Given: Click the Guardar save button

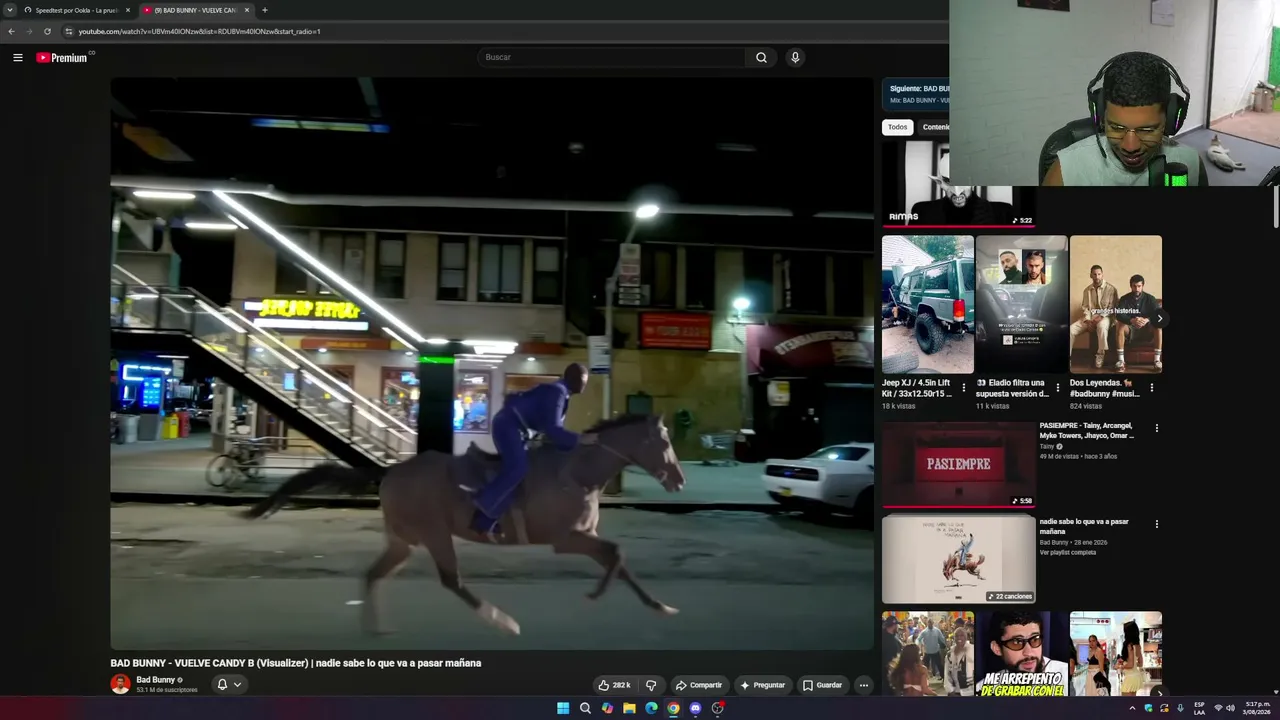Looking at the screenshot, I should pos(822,685).
